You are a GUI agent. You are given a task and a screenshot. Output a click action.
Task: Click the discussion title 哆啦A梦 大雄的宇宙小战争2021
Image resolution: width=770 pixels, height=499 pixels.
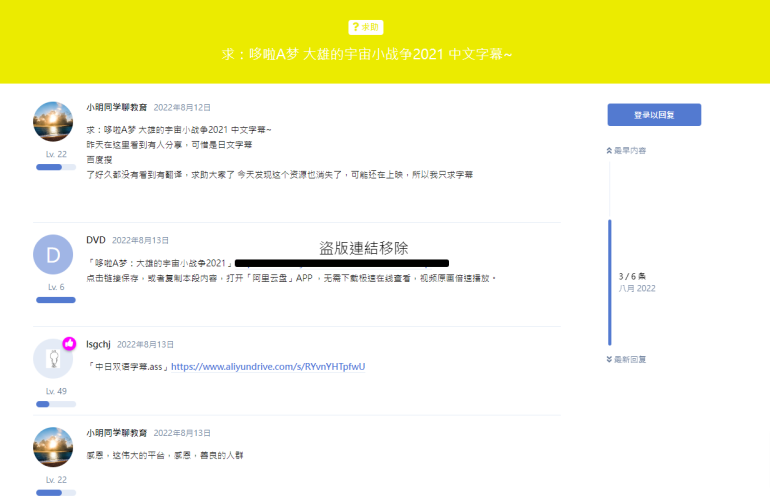click(x=367, y=54)
